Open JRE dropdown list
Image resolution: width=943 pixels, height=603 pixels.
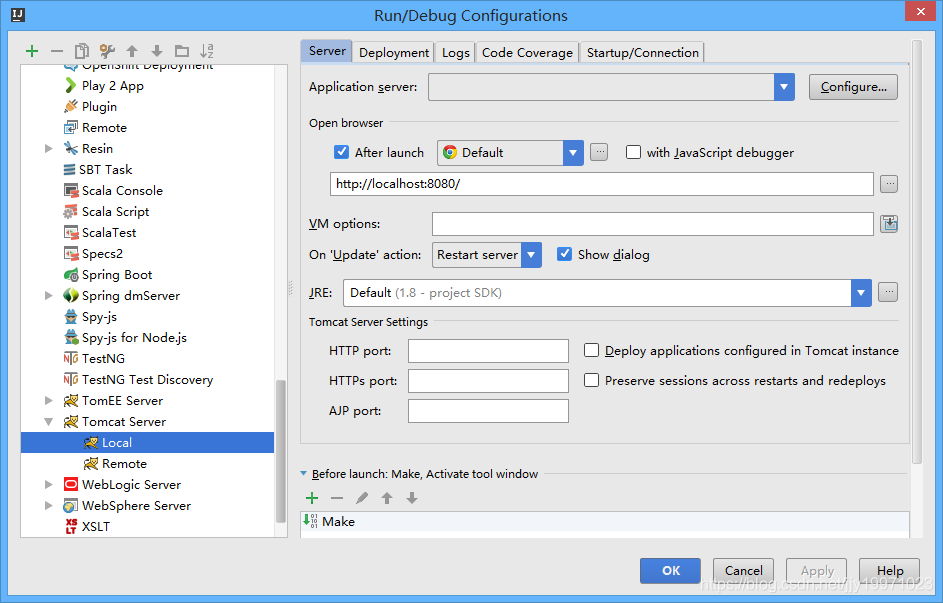tap(861, 293)
